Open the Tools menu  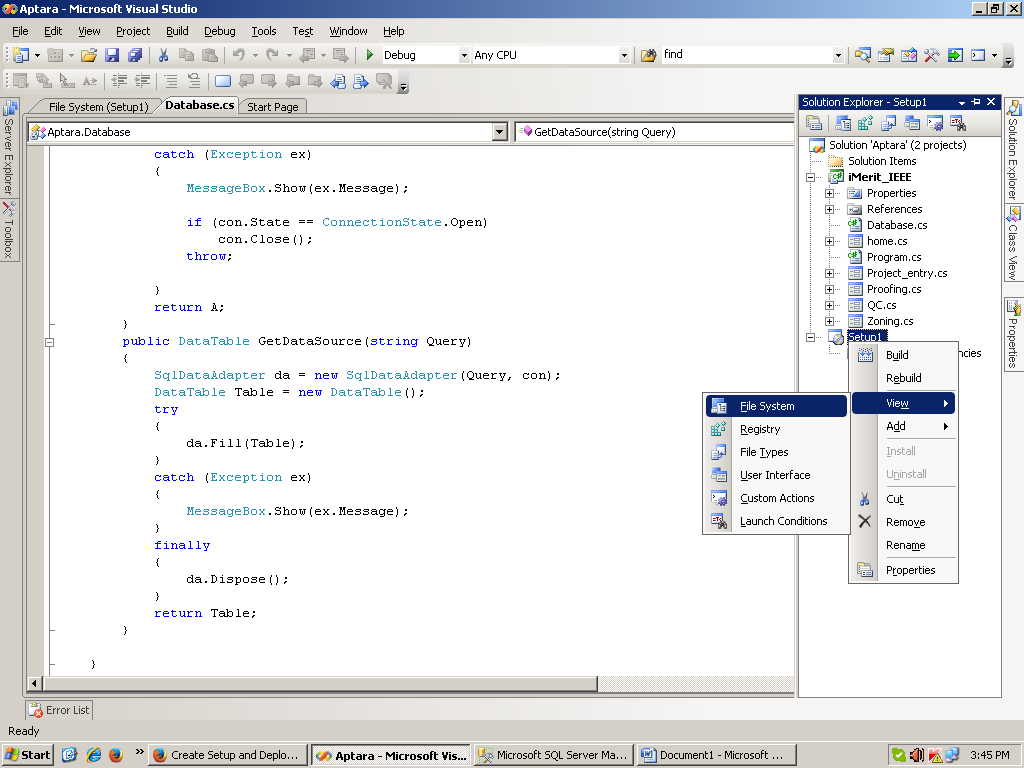[264, 31]
